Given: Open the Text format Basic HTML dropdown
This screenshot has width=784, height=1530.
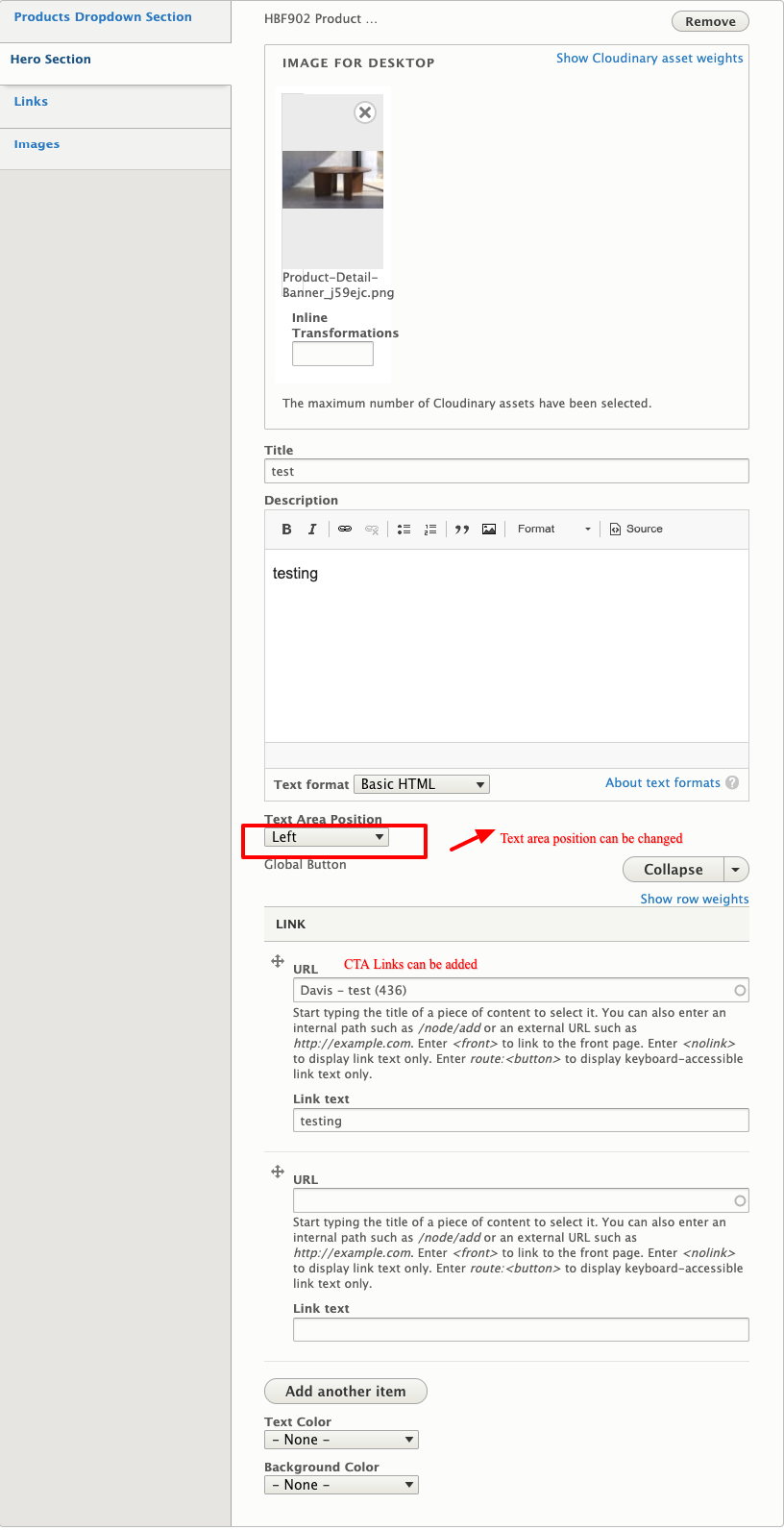Looking at the screenshot, I should [422, 785].
